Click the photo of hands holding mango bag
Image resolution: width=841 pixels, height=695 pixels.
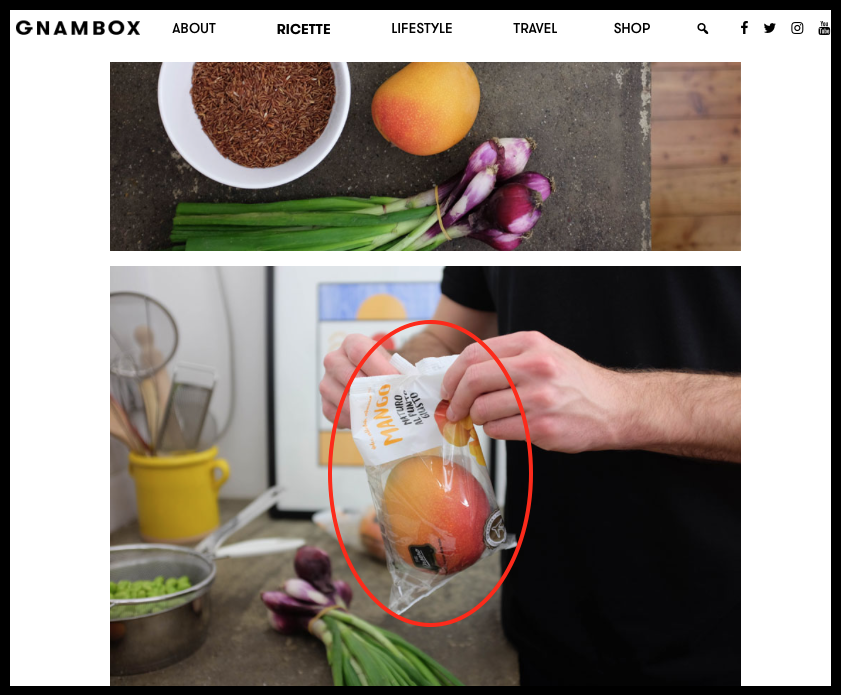pos(425,476)
